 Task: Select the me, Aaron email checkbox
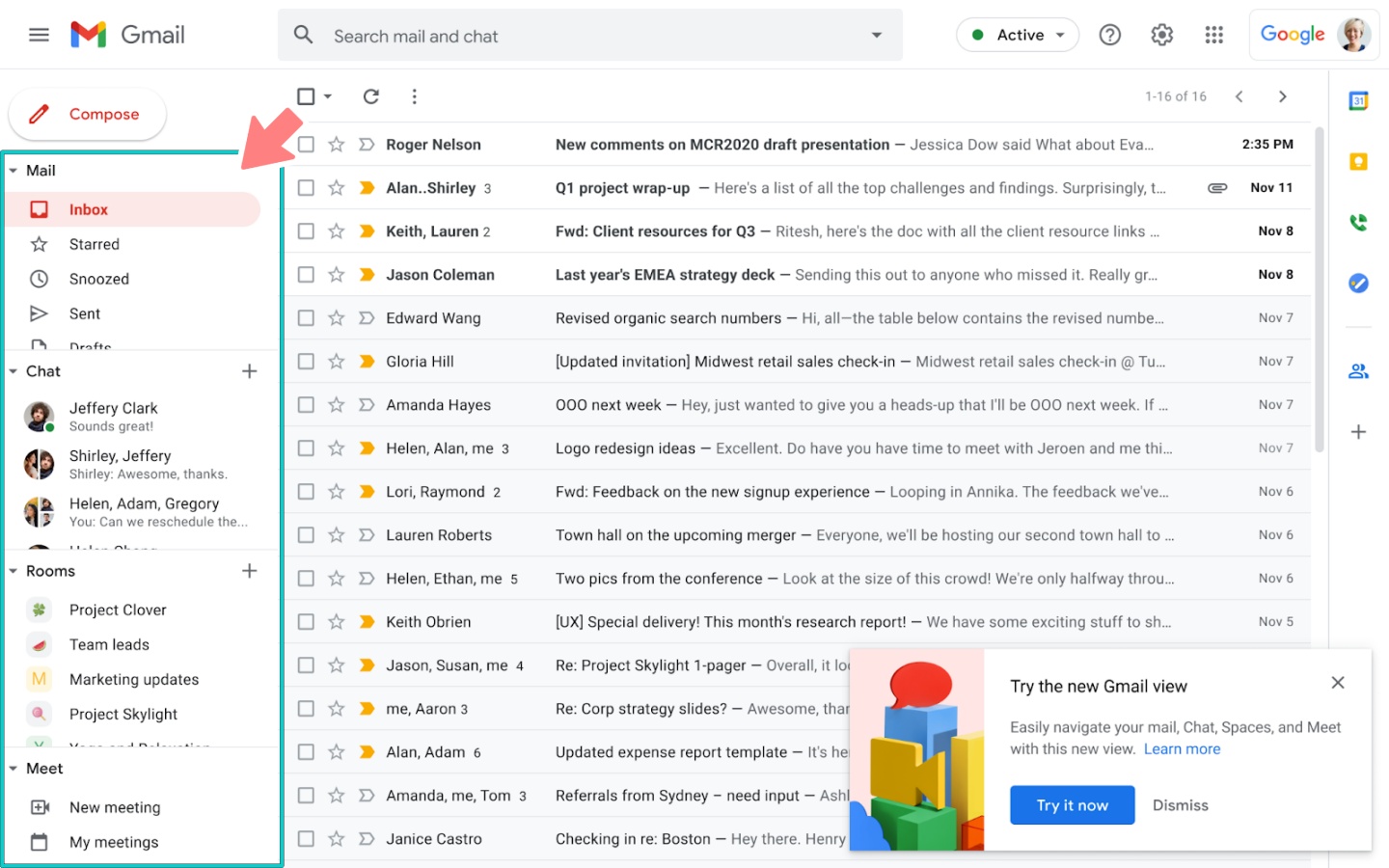306,709
